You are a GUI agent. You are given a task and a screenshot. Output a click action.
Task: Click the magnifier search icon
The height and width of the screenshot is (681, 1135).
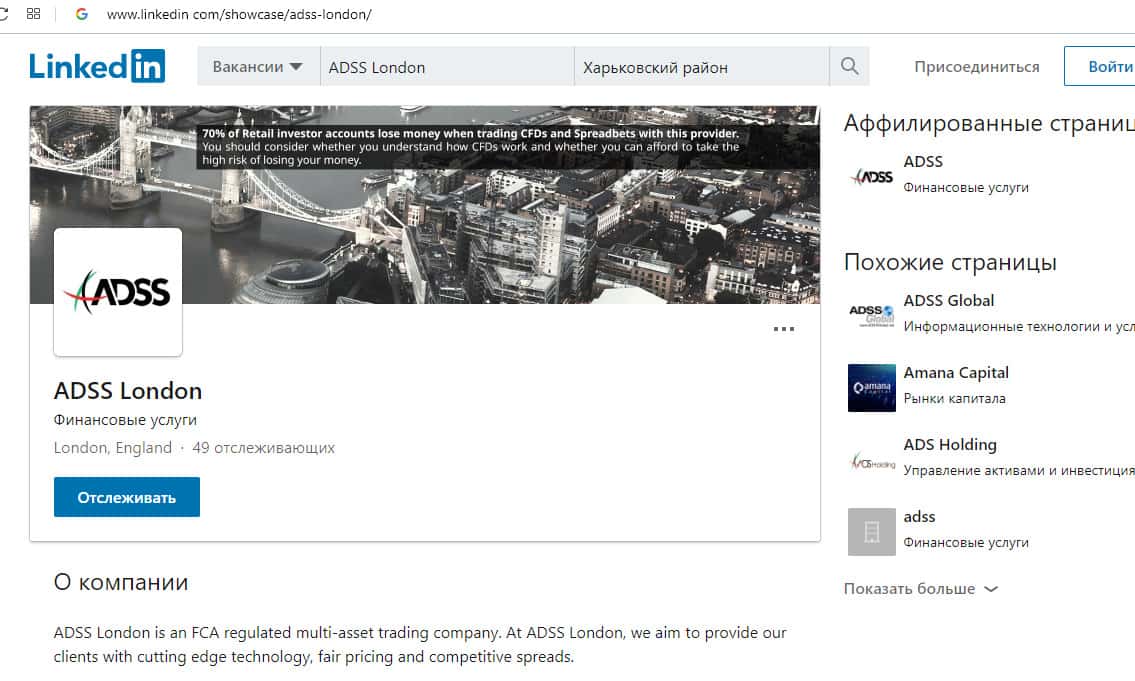(x=849, y=67)
